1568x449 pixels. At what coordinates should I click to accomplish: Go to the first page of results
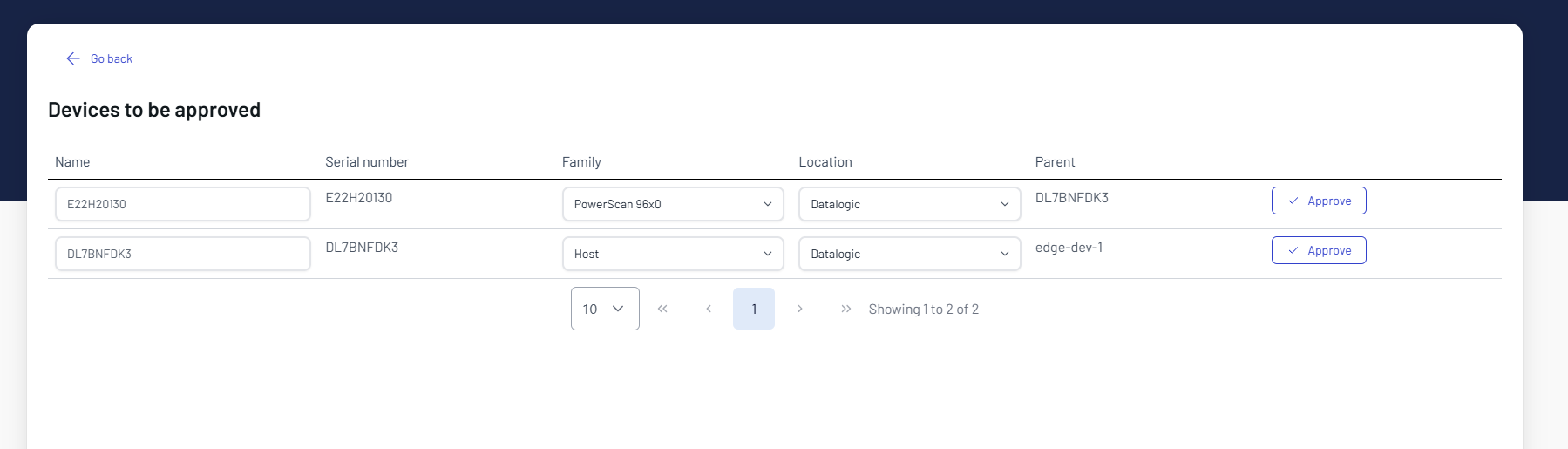[662, 309]
